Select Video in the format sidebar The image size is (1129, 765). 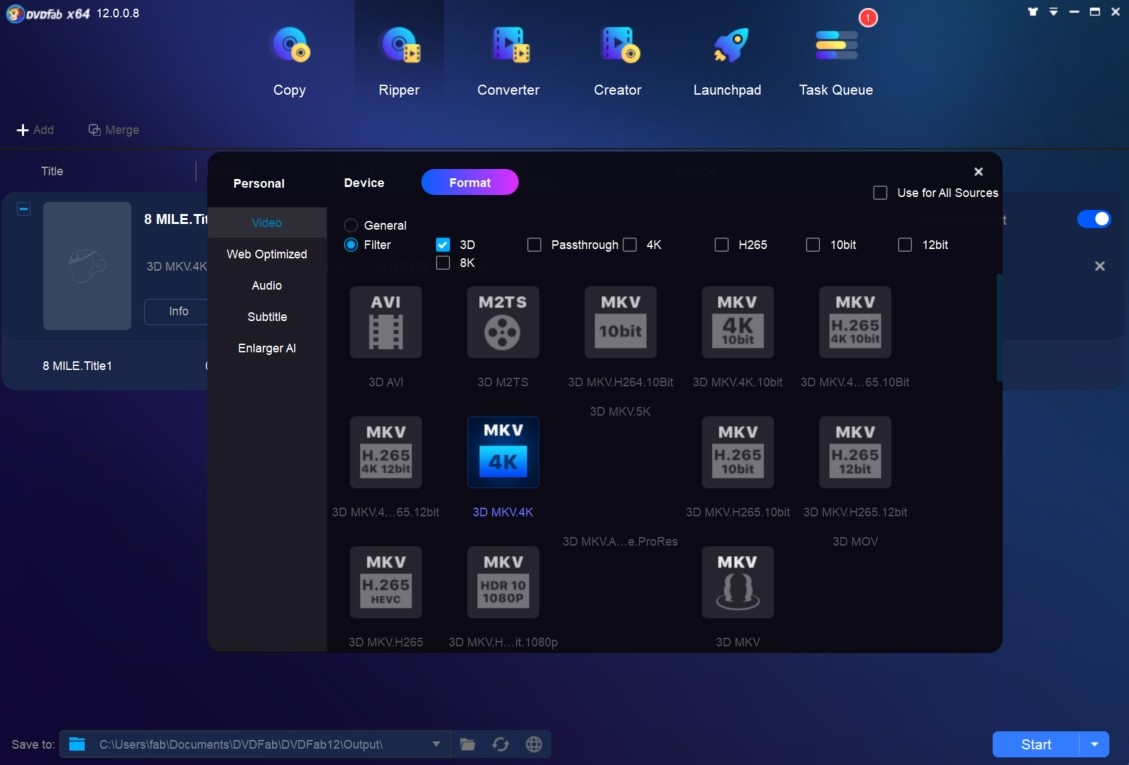266,223
